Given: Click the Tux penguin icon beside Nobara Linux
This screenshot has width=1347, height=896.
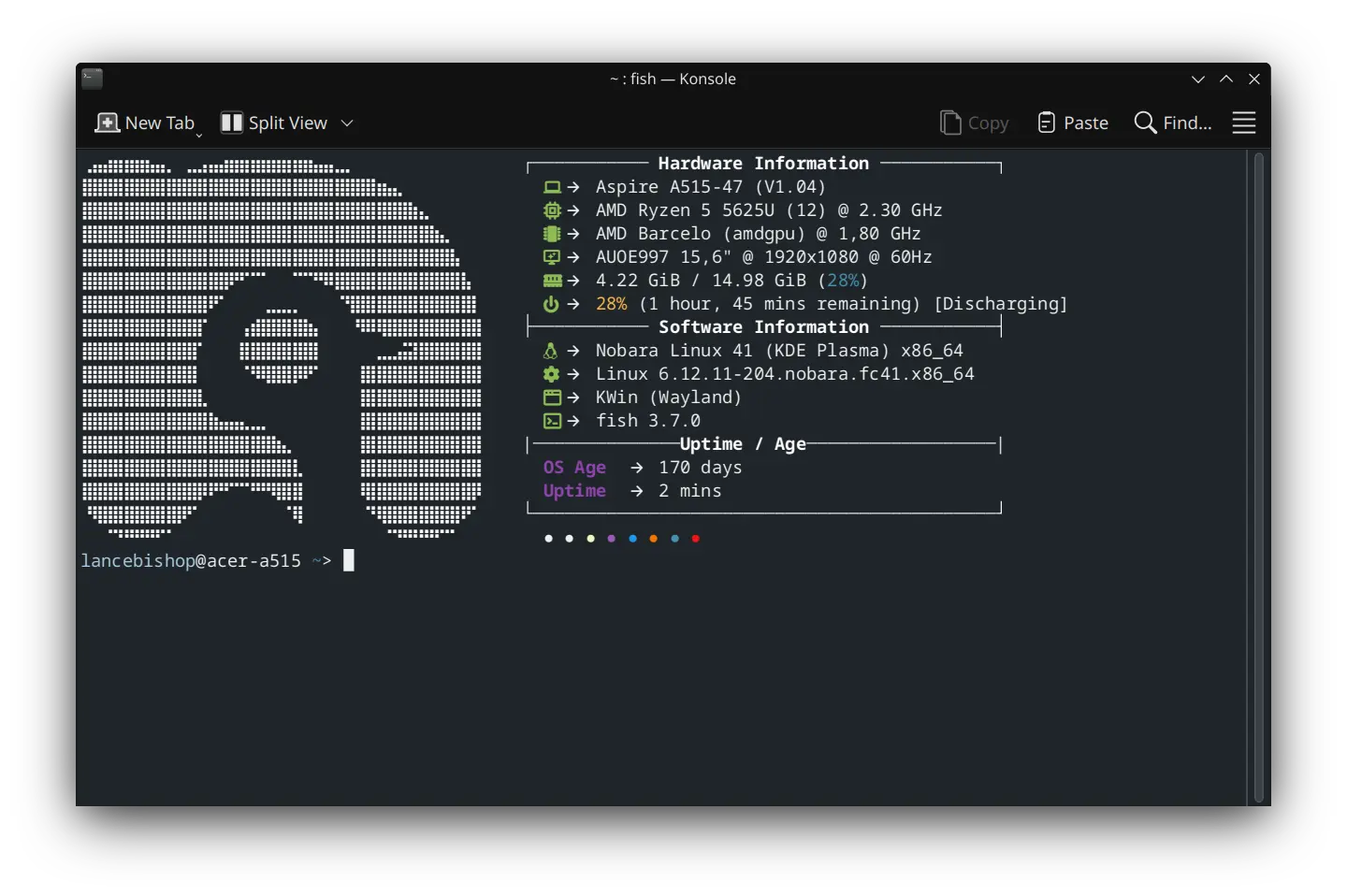Looking at the screenshot, I should (x=550, y=351).
